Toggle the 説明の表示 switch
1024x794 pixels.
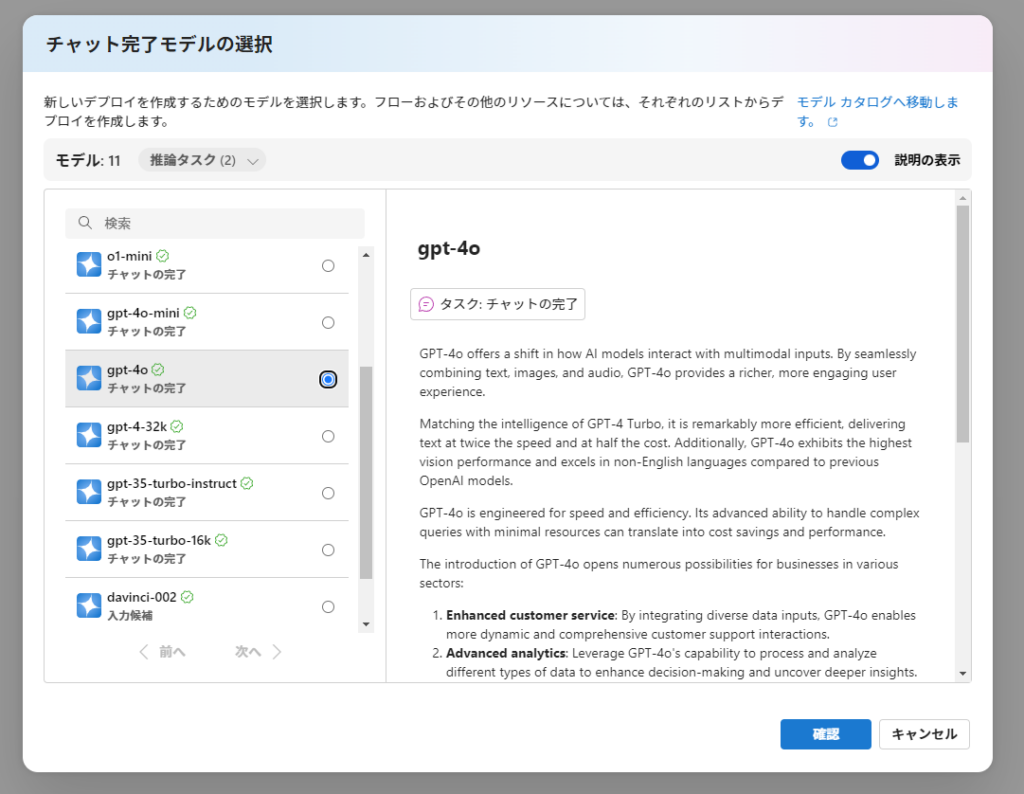(x=859, y=160)
